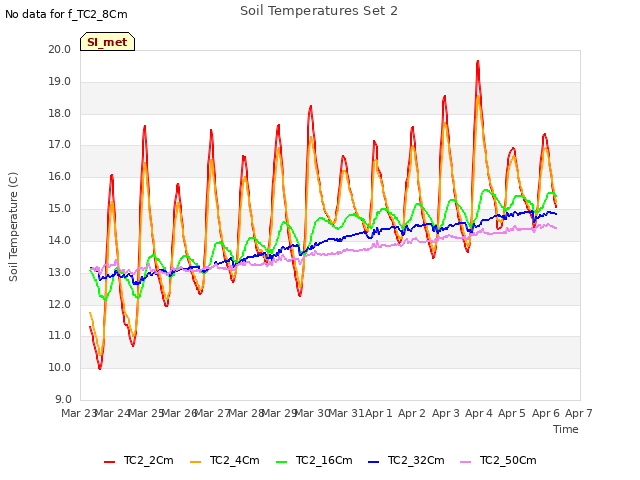The height and width of the screenshot is (480, 640).
Task: Click the blue TC2_32Cm legend swatch
Action: pyautogui.click(x=373, y=462)
